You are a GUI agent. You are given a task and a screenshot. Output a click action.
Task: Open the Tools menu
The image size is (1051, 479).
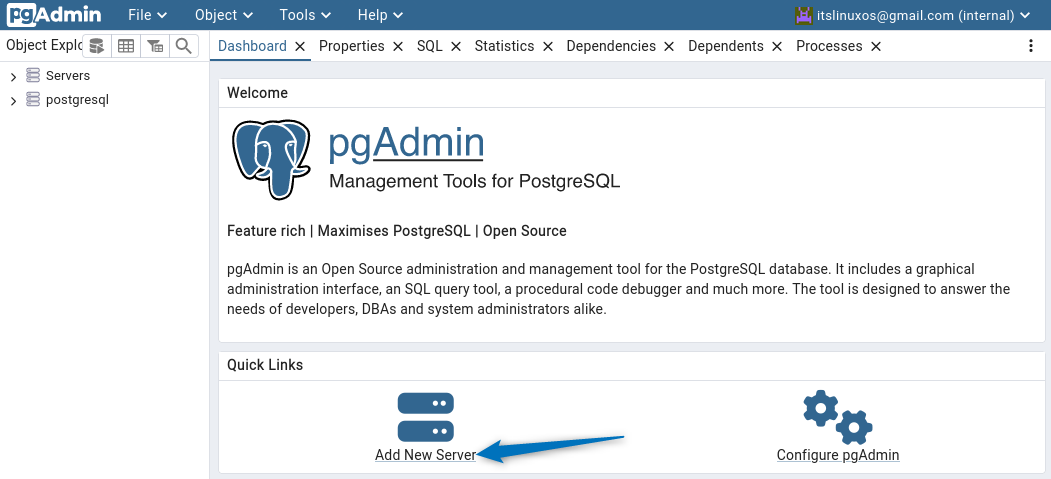(x=306, y=15)
